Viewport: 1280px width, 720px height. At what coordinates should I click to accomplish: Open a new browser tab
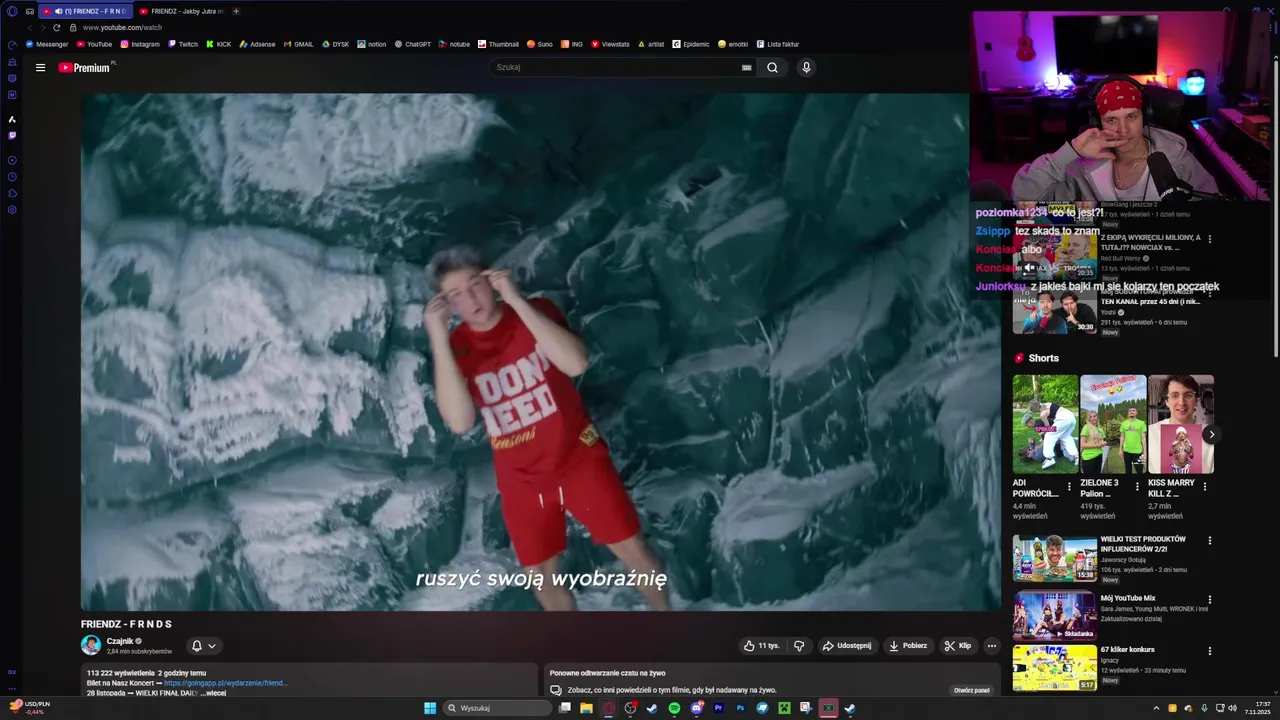pyautogui.click(x=236, y=11)
